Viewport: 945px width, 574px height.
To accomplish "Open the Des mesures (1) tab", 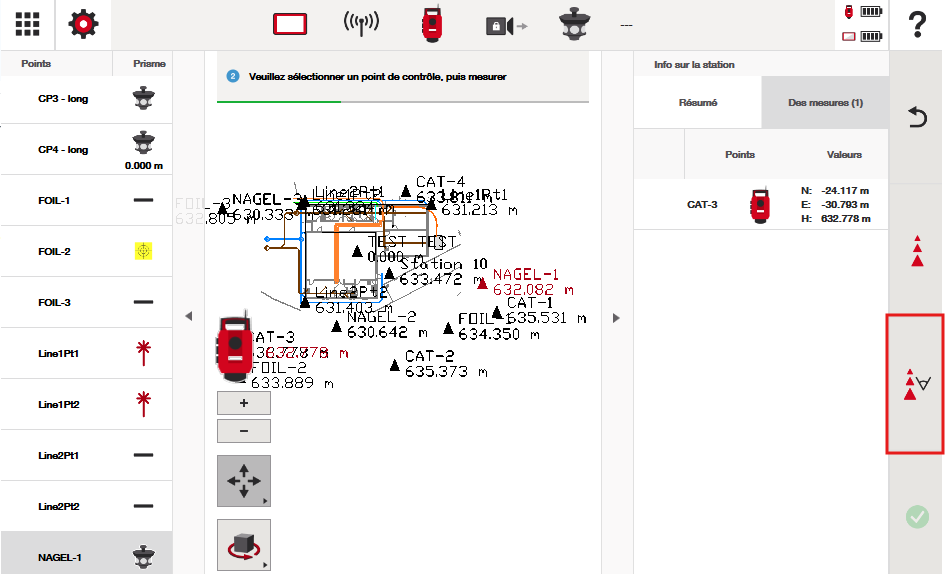I will 825,103.
